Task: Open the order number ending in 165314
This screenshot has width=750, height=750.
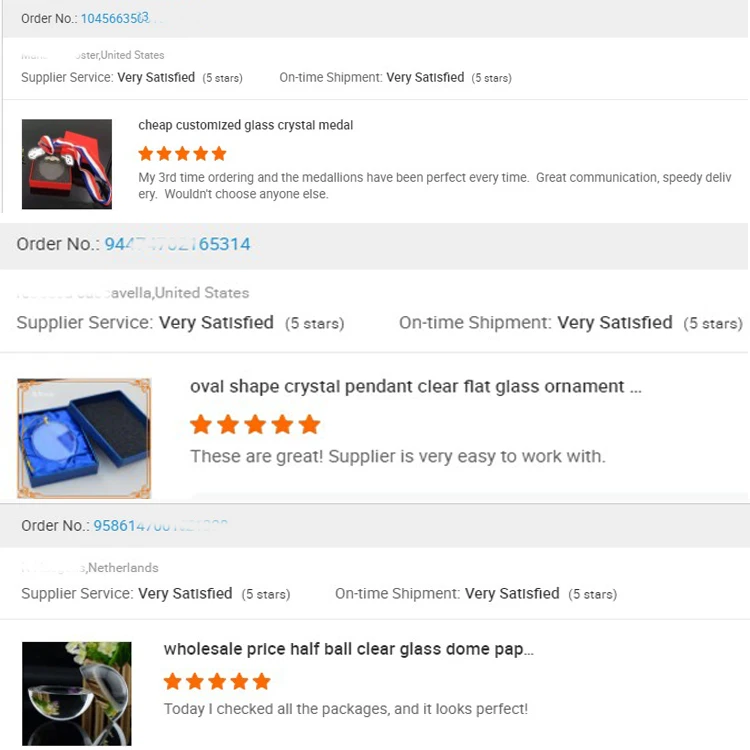Action: coord(178,244)
